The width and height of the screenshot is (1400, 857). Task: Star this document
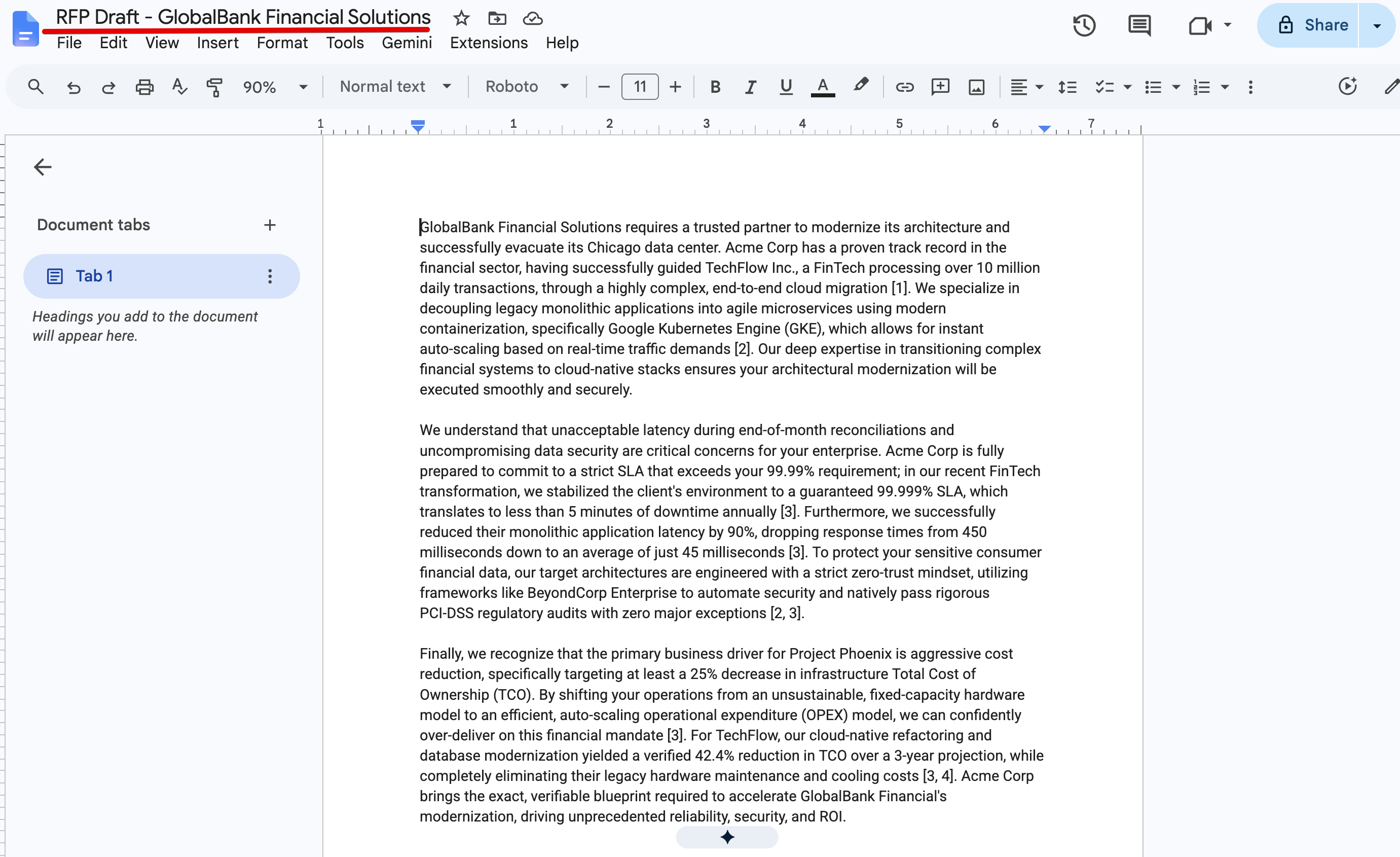coord(461,18)
